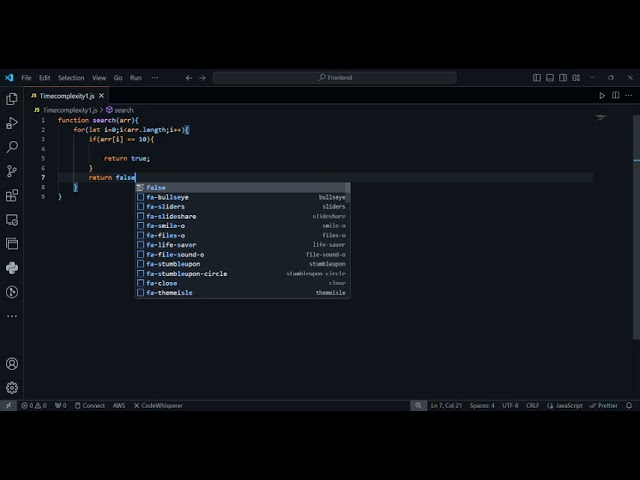The image size is (640, 480).
Task: Open Customize Layout options
Action: tap(576, 78)
